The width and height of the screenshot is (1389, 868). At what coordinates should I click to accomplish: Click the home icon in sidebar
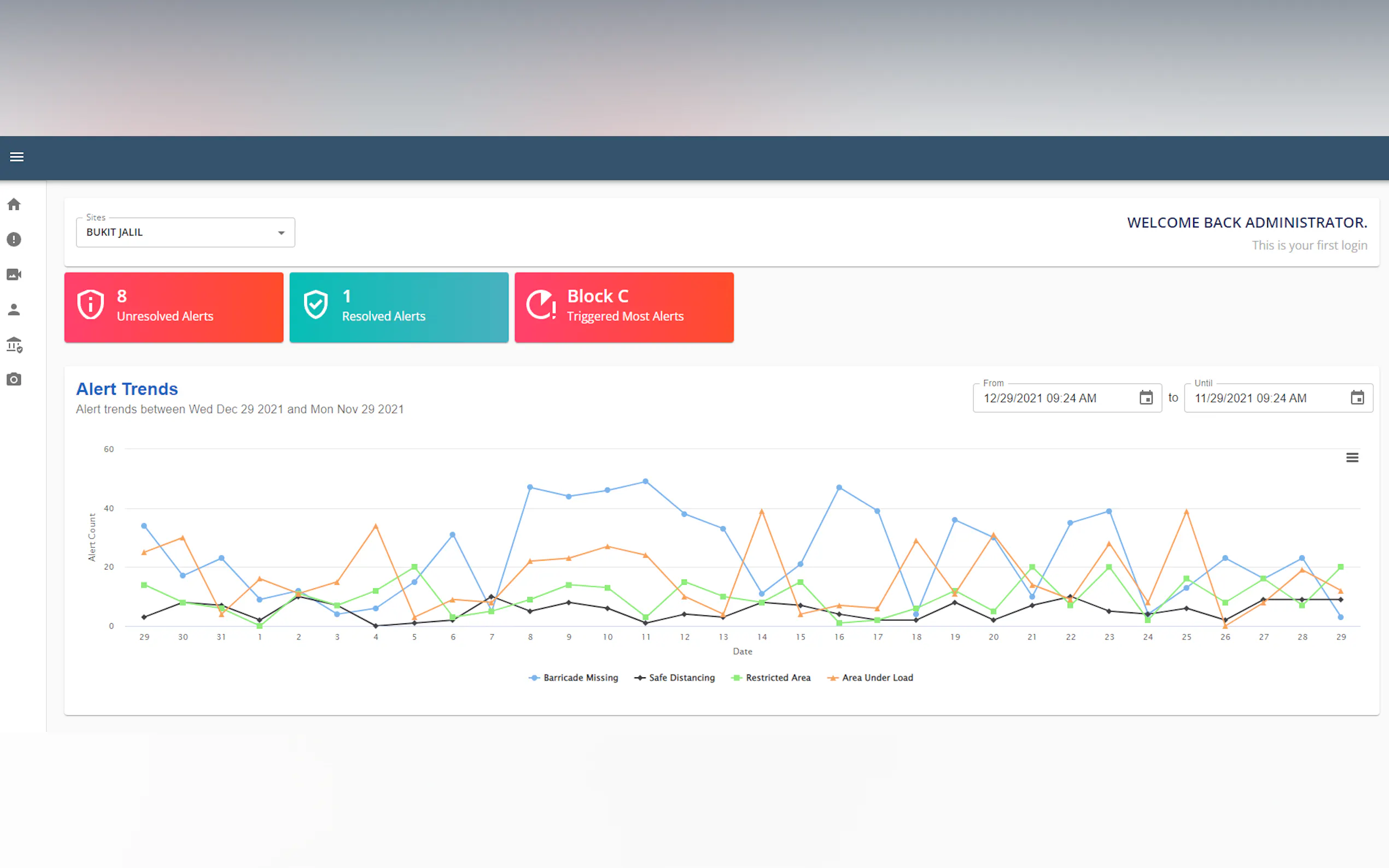pos(14,204)
